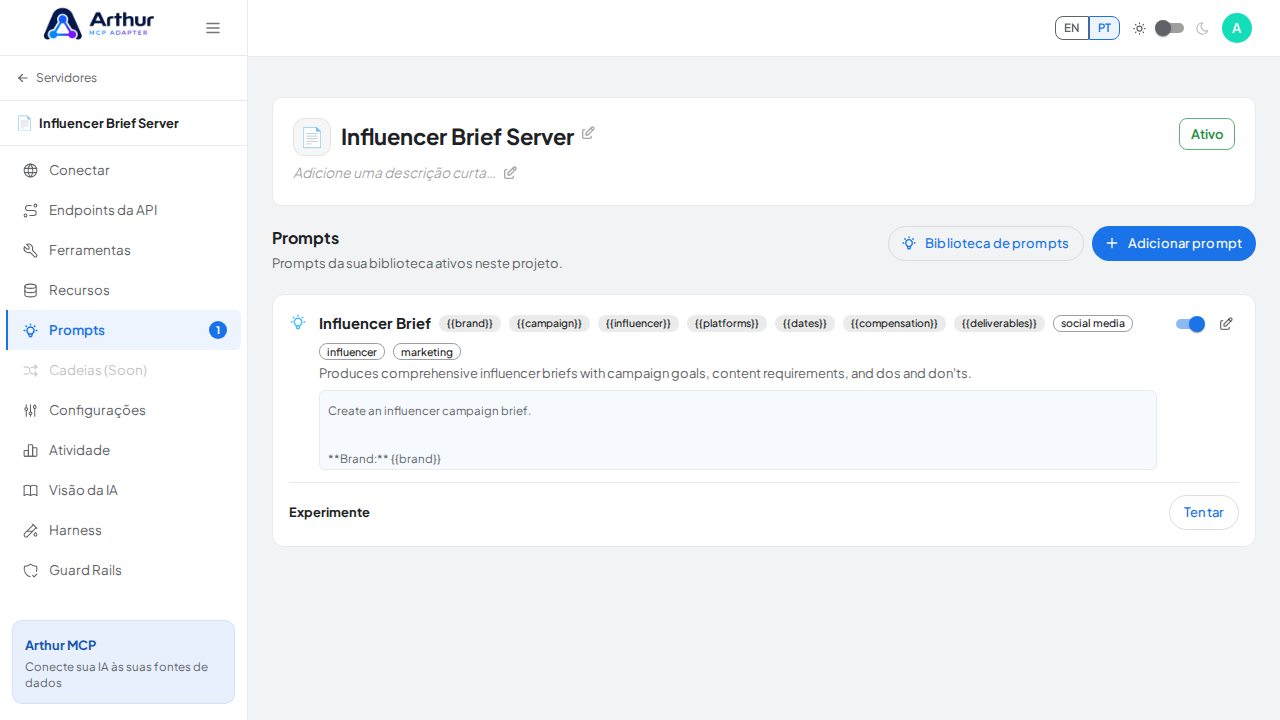1280x720 pixels.
Task: Click Influencer Brief Server in sidebar
Action: pyautogui.click(x=109, y=124)
